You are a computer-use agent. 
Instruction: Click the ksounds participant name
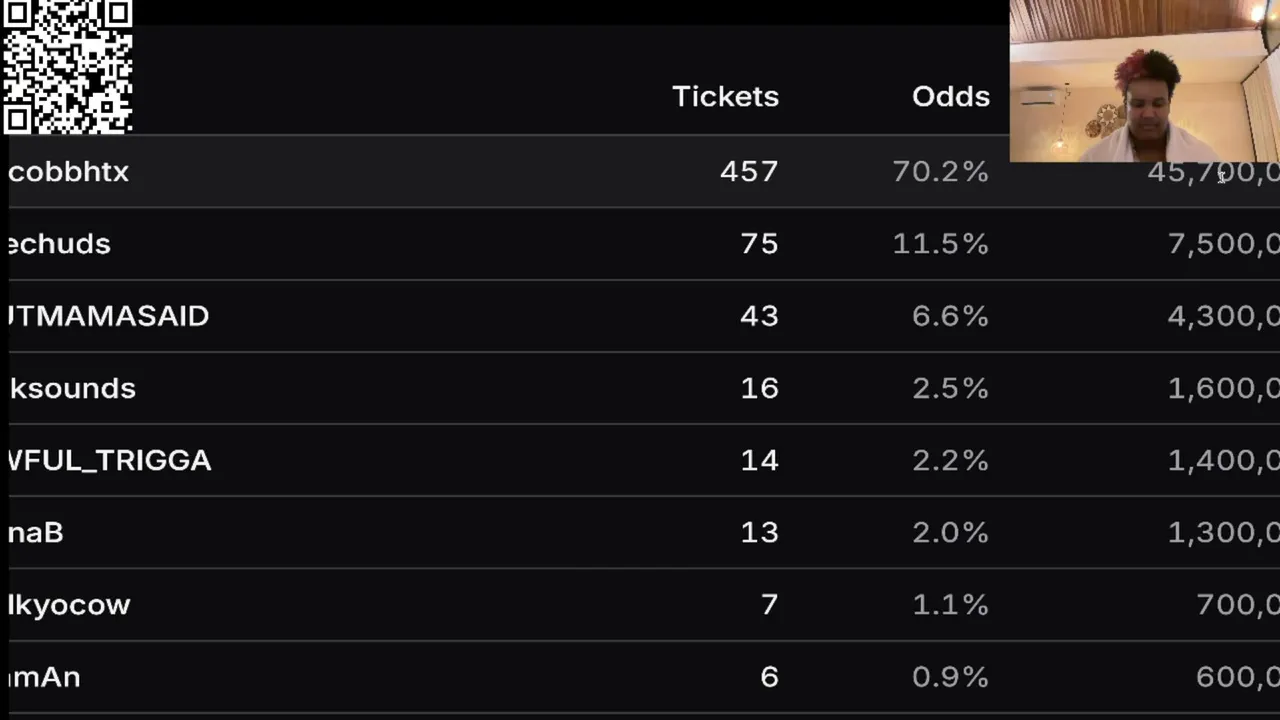71,388
